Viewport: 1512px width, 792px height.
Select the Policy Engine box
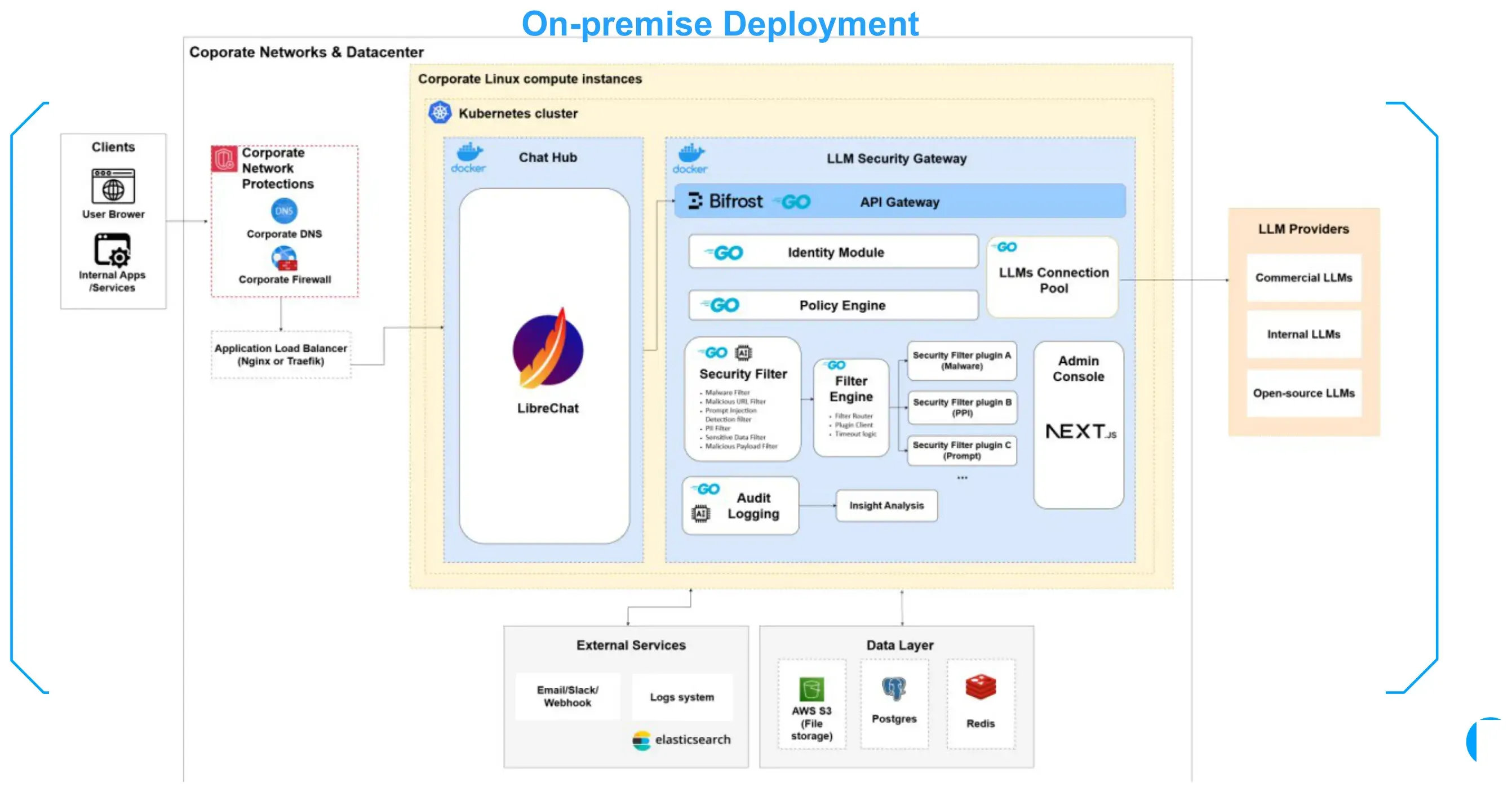coord(833,305)
